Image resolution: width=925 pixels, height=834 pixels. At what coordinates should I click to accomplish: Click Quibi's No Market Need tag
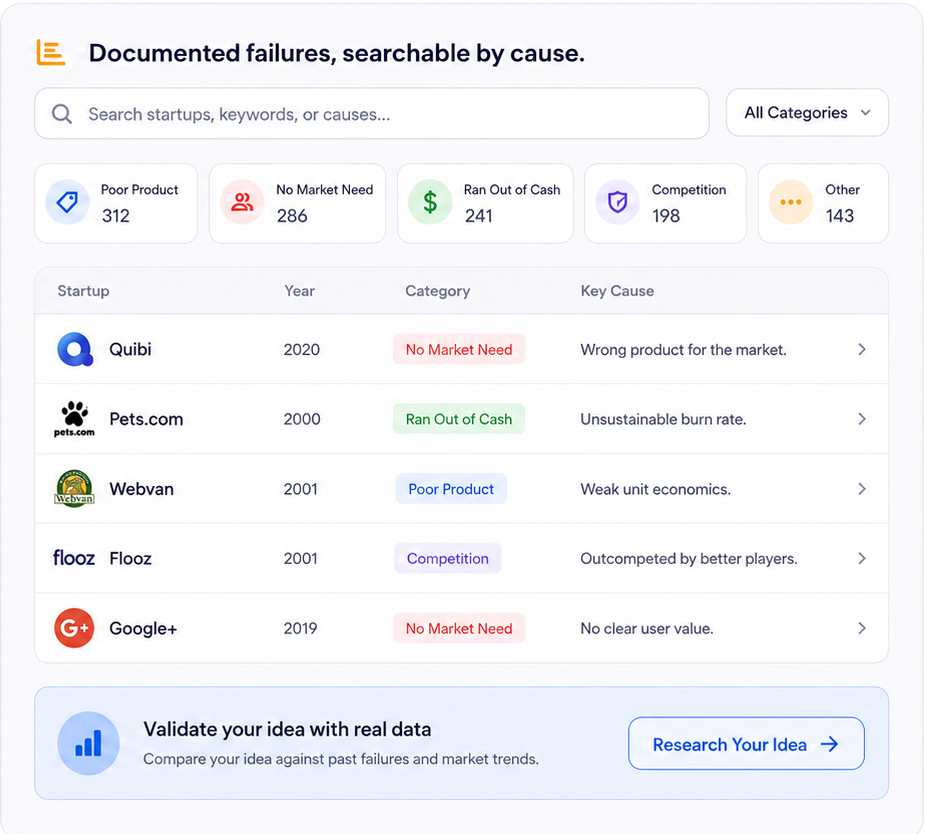tap(459, 349)
